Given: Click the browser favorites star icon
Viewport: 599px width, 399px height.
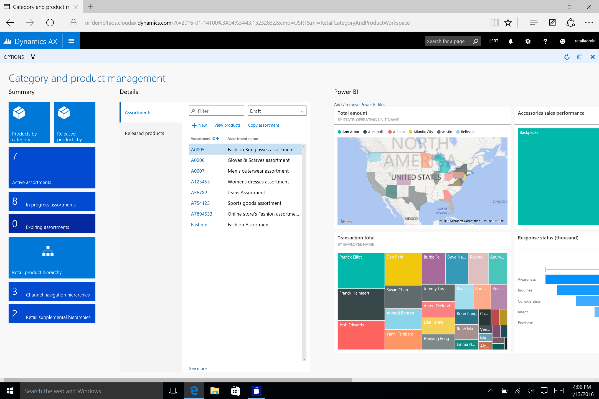Looking at the screenshot, I should 508,23.
